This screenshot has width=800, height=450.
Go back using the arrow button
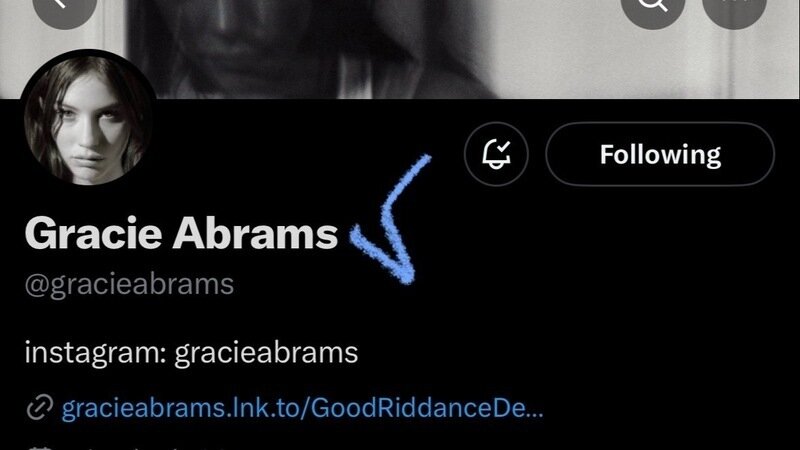coord(65,6)
